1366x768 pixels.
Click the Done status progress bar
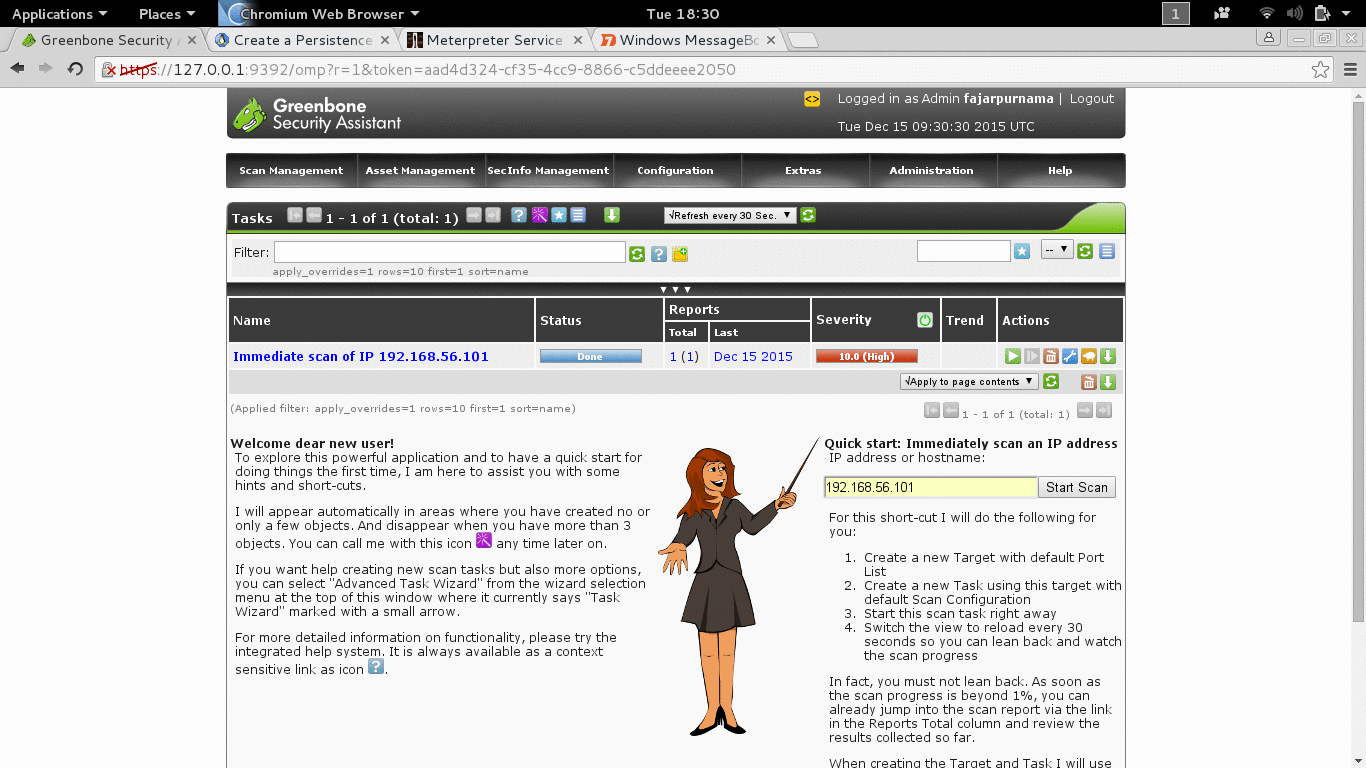[590, 356]
